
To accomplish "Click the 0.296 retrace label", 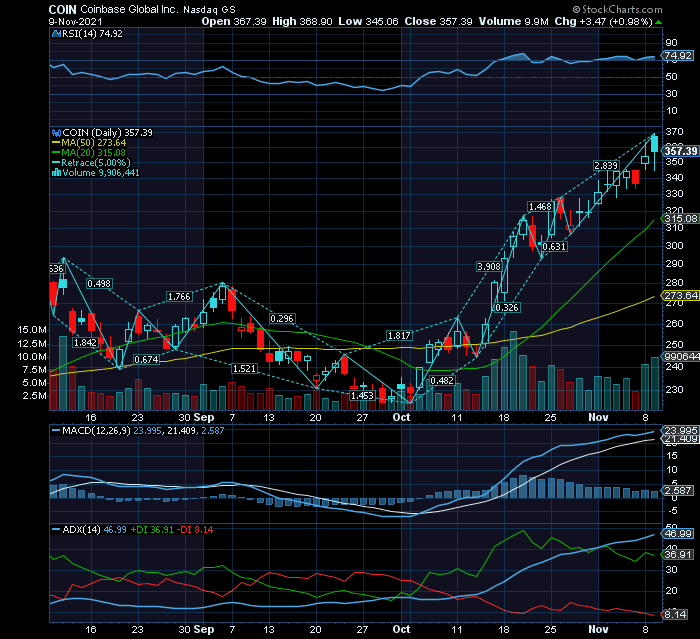I will [x=282, y=318].
